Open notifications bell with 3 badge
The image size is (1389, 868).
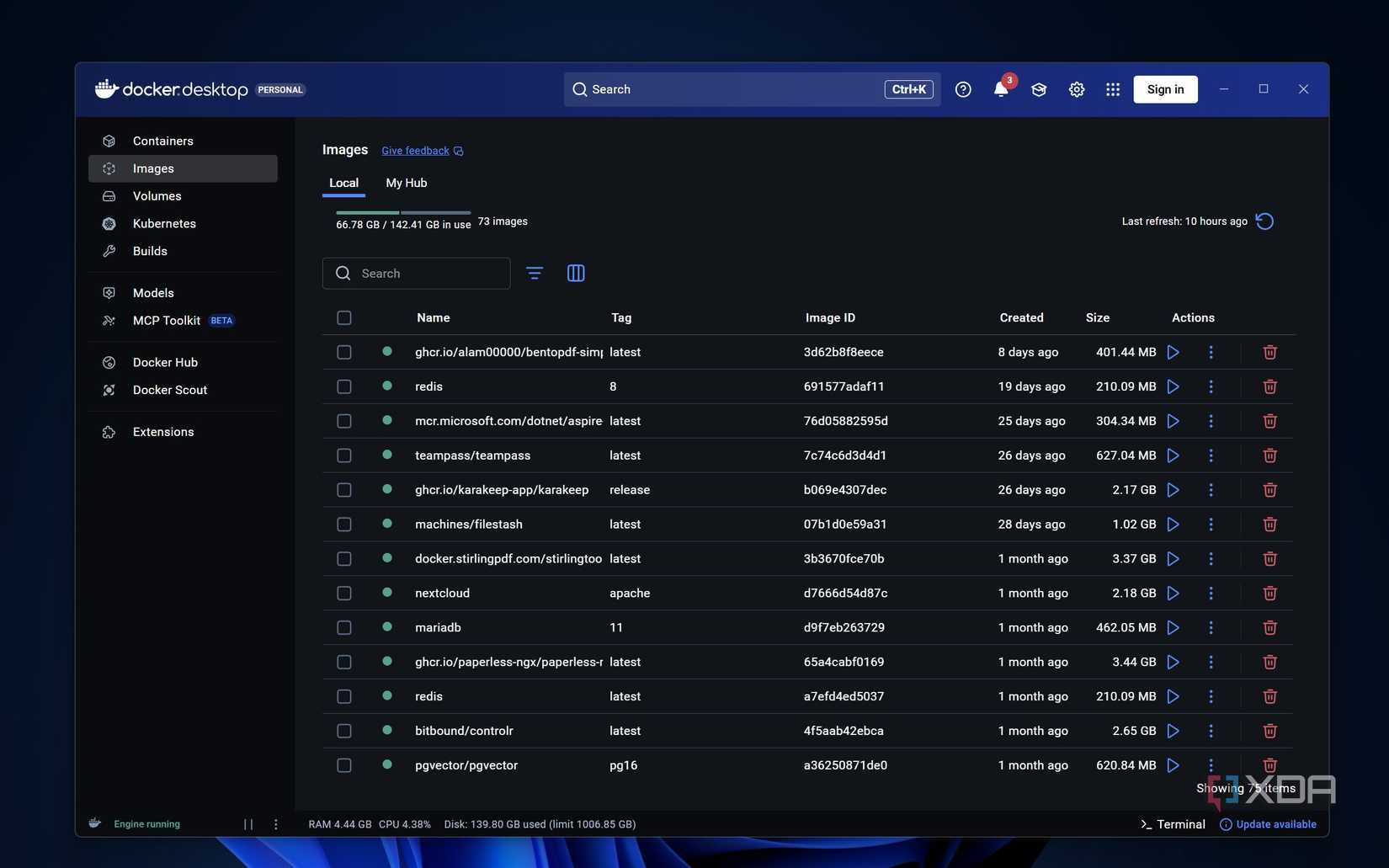tap(1001, 89)
